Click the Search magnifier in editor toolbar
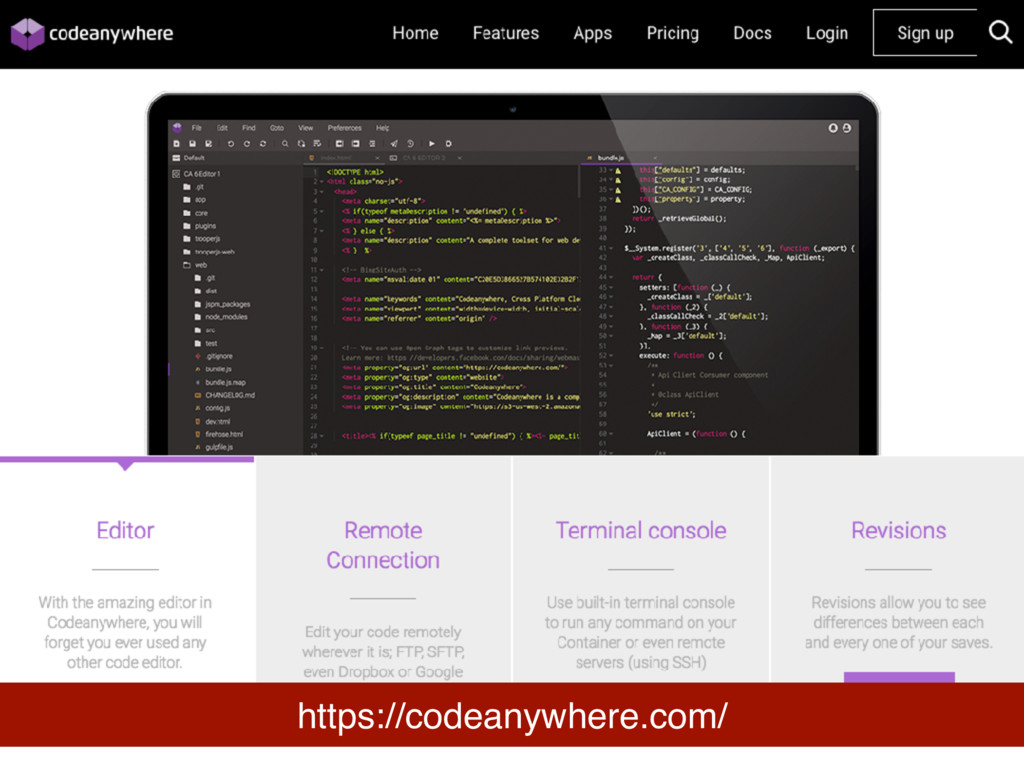Viewport: 1024px width, 768px height. pos(285,144)
